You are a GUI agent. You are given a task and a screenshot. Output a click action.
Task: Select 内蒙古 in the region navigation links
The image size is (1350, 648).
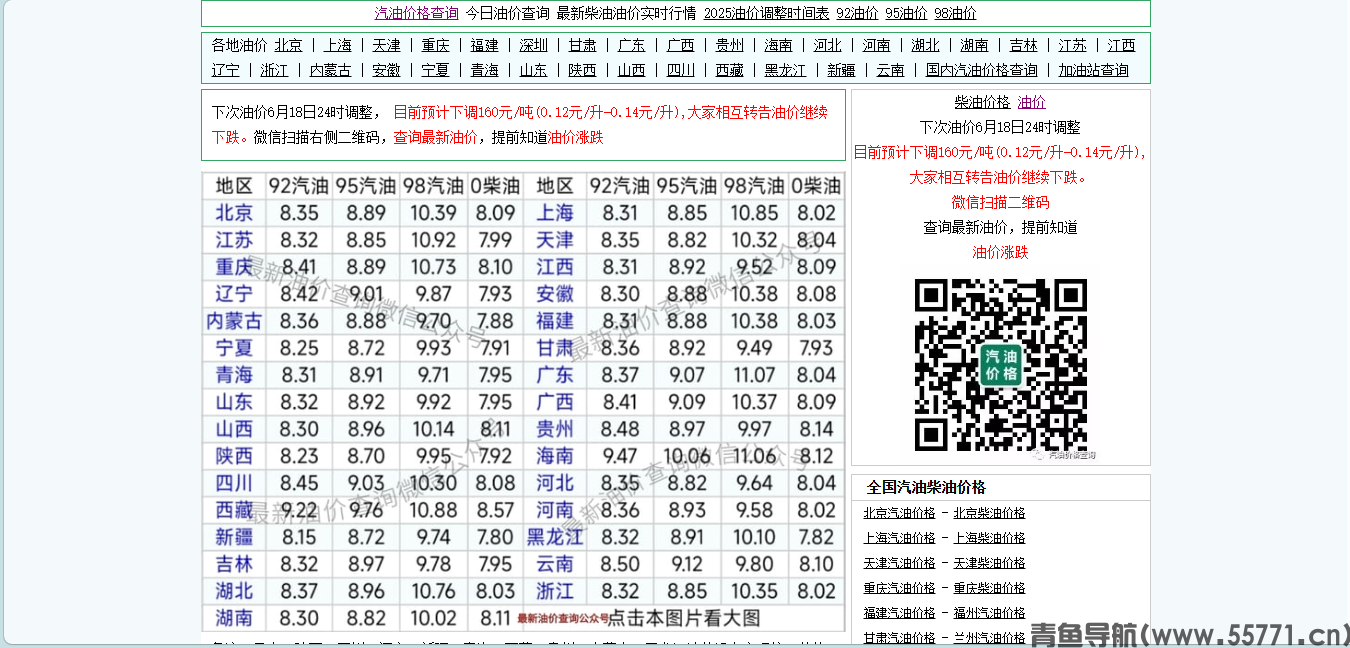(x=330, y=70)
